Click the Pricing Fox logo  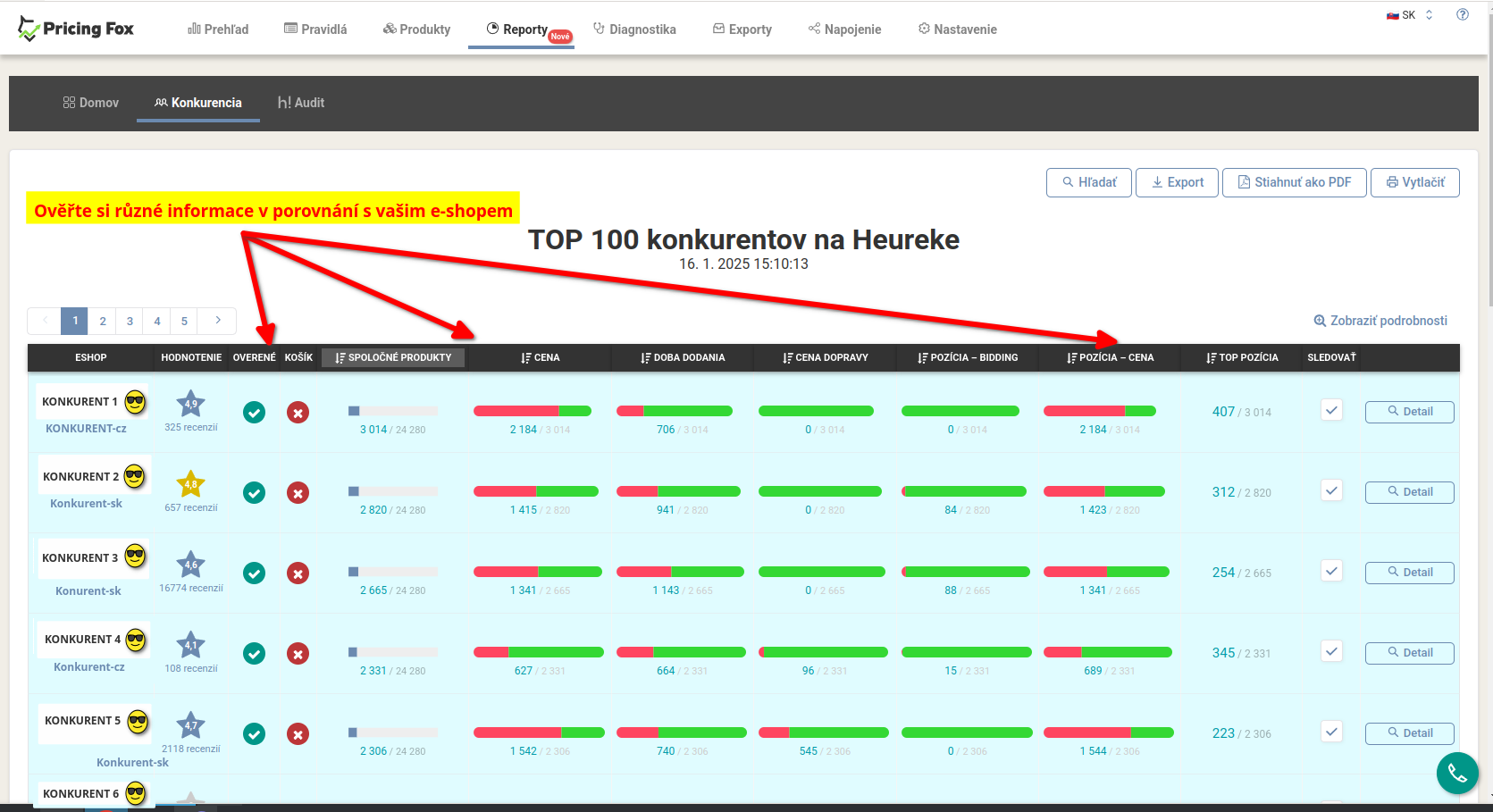click(76, 29)
